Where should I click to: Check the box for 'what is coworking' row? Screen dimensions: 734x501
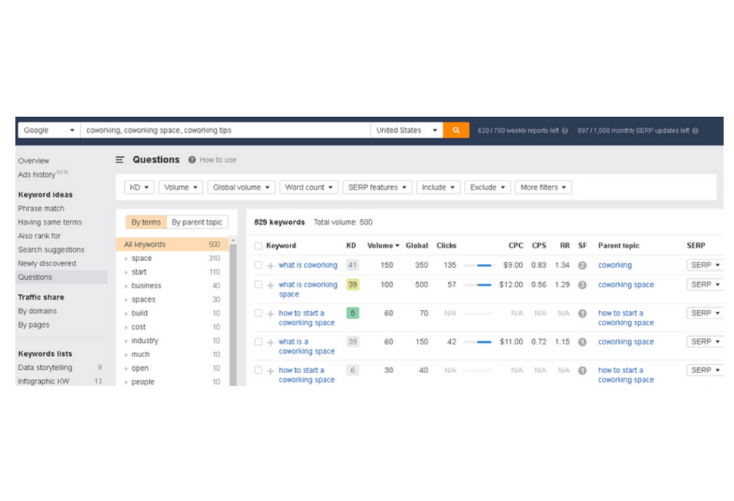pos(258,265)
